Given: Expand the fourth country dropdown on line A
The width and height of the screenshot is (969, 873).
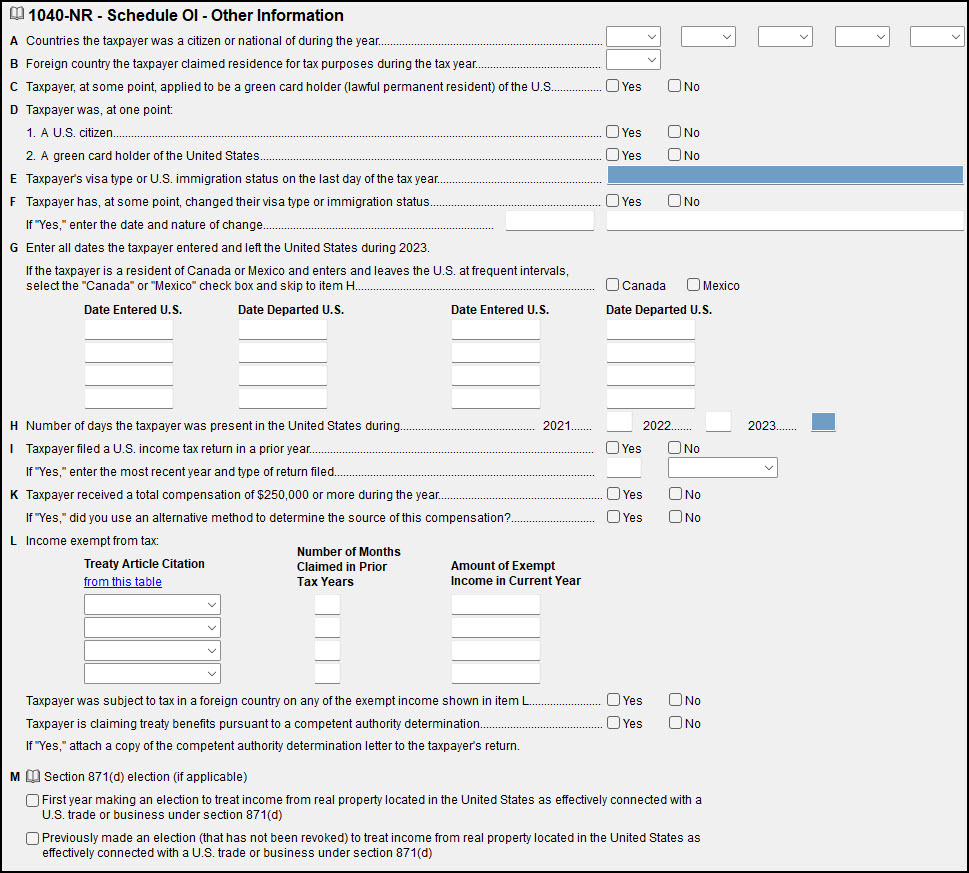Looking at the screenshot, I should [862, 37].
